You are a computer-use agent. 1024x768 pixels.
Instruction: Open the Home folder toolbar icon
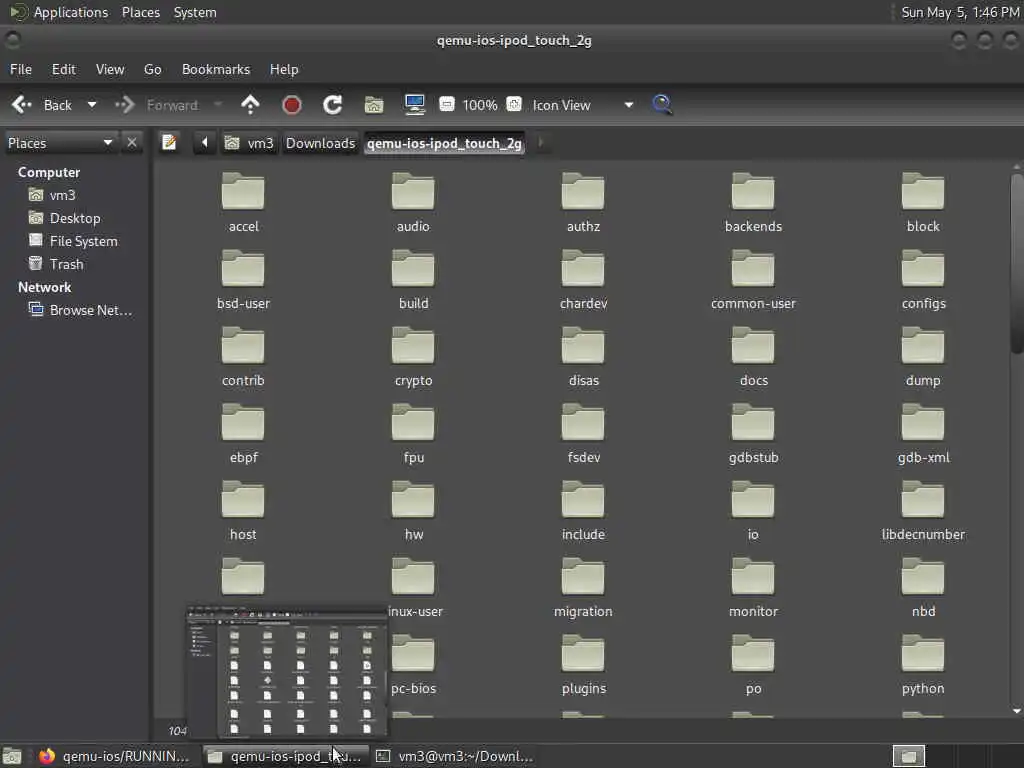[x=374, y=105]
